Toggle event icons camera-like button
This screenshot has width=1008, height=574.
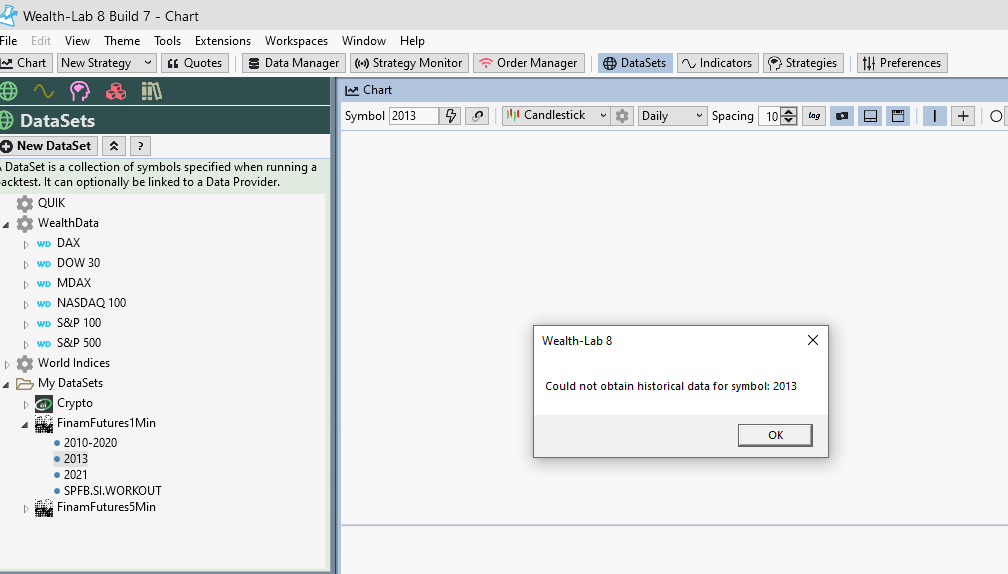coord(842,116)
